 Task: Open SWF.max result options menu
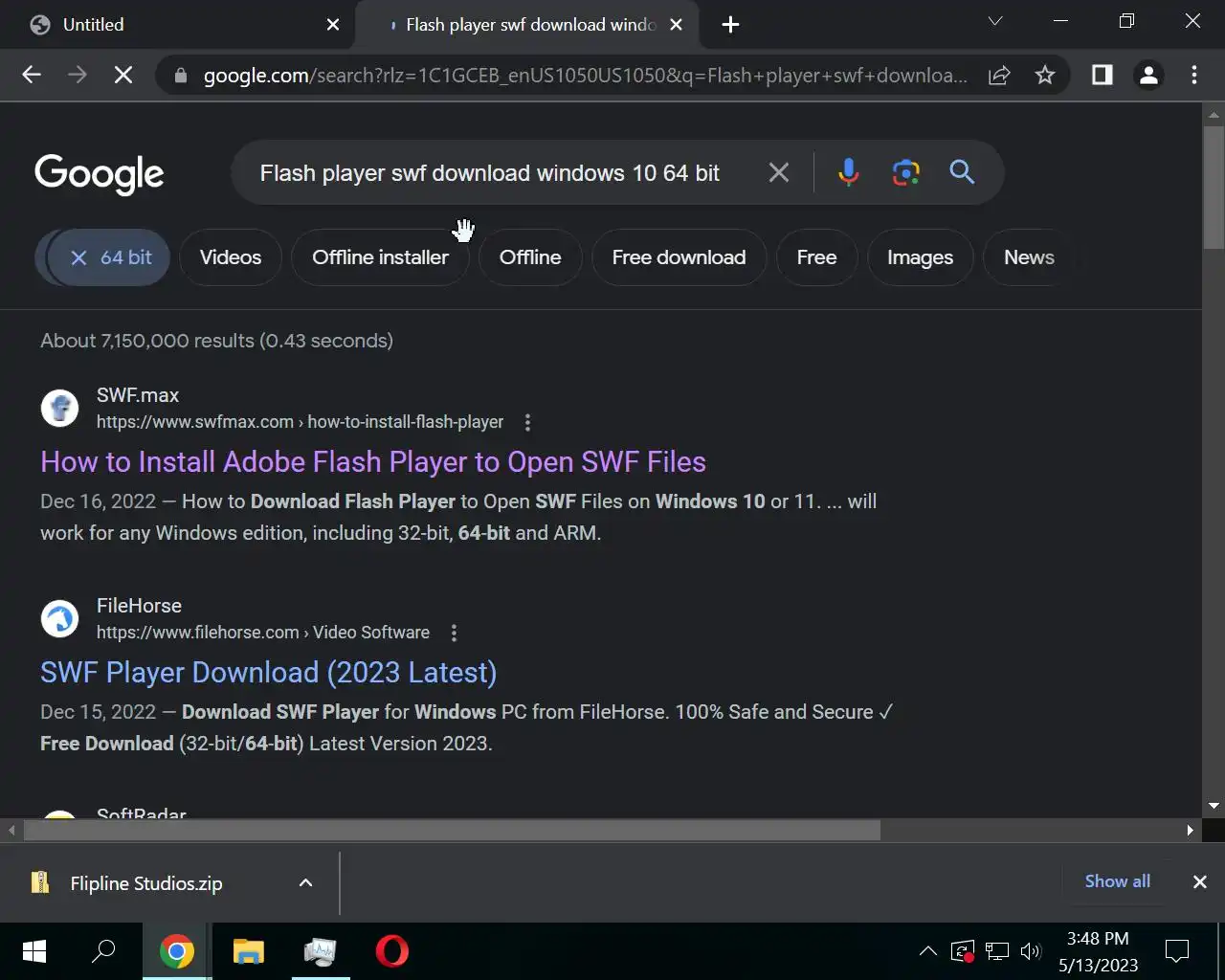coord(527,422)
